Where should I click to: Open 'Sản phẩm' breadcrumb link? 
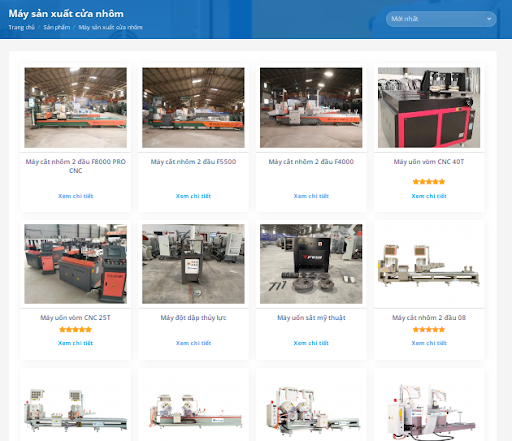pyautogui.click(x=57, y=27)
